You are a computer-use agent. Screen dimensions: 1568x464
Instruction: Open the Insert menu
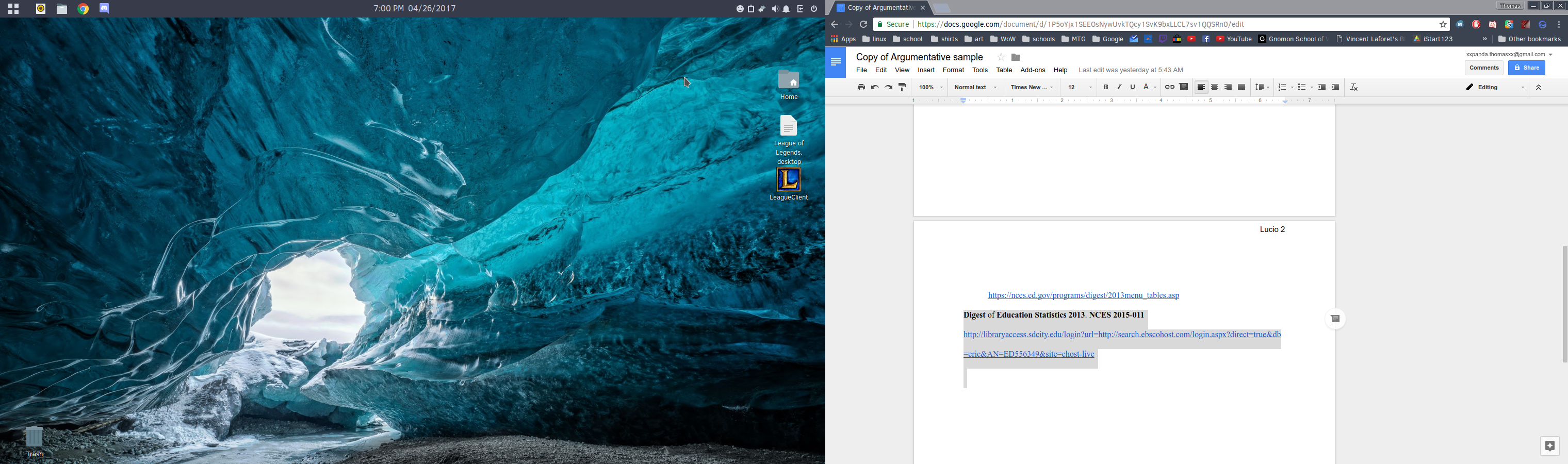(x=926, y=70)
